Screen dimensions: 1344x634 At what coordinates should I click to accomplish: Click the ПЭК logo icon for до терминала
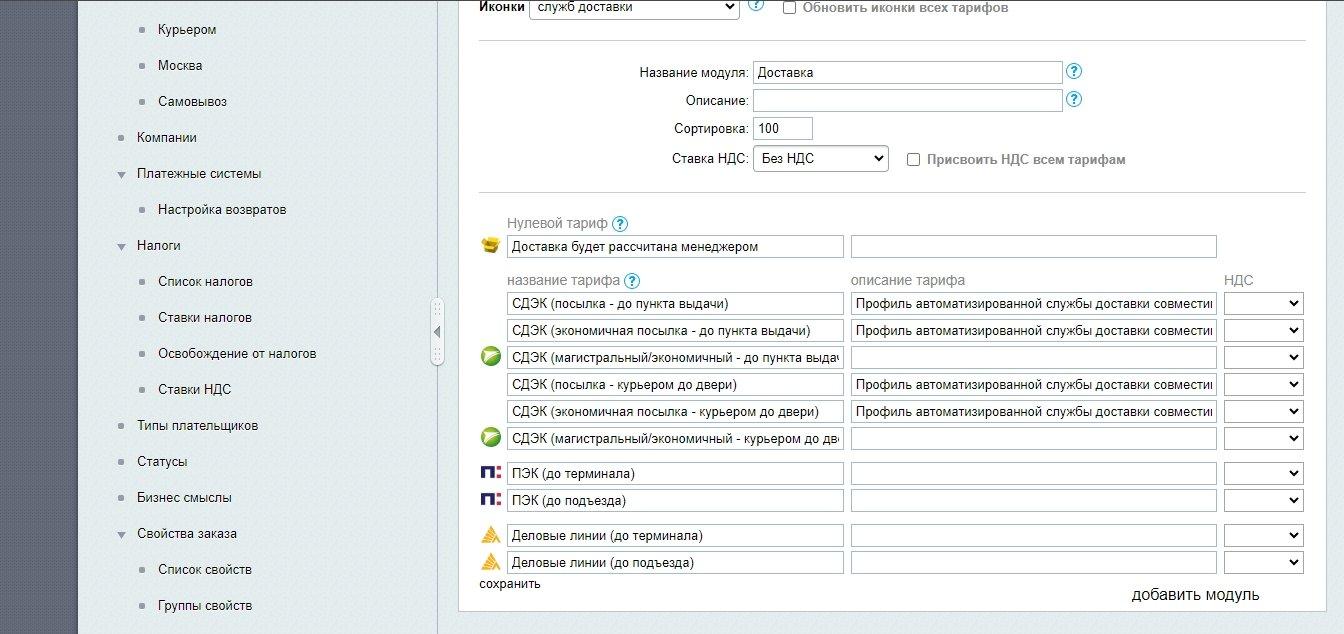click(x=490, y=473)
